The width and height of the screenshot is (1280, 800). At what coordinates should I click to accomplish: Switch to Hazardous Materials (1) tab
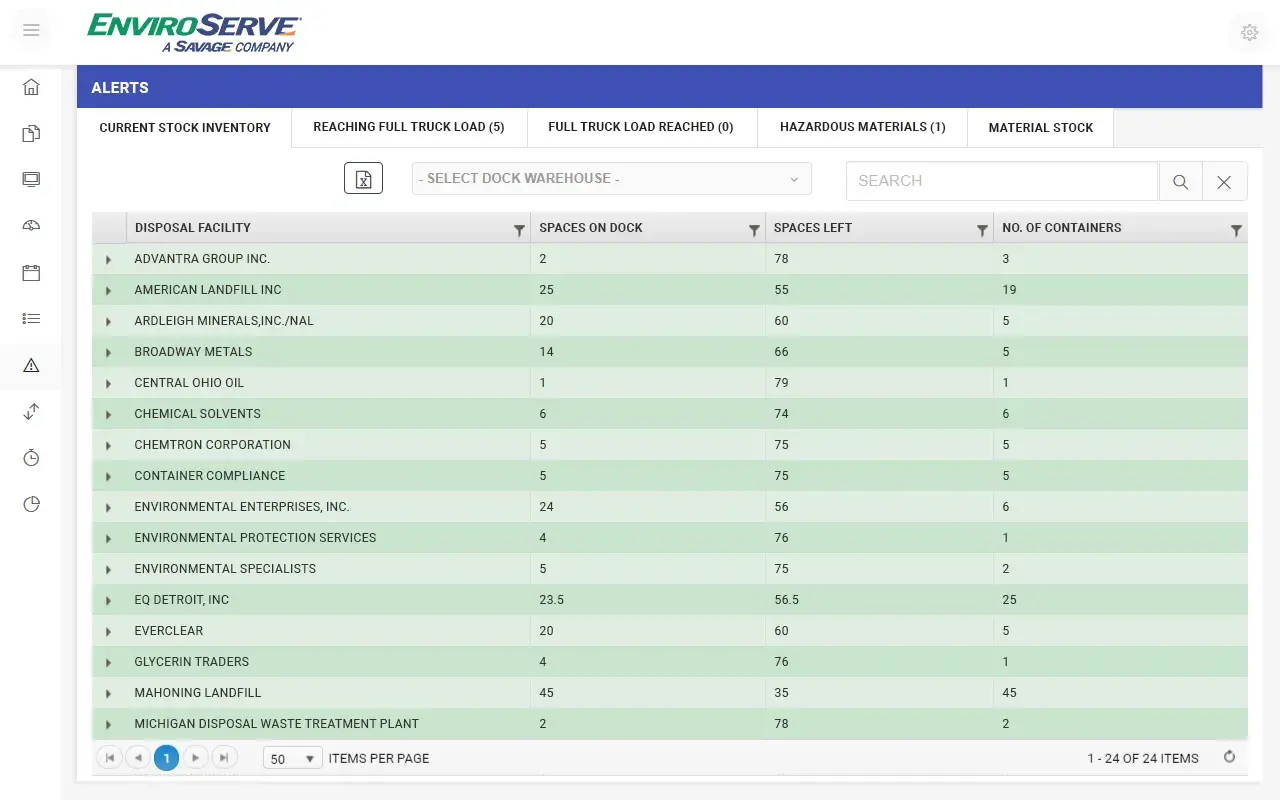point(862,127)
